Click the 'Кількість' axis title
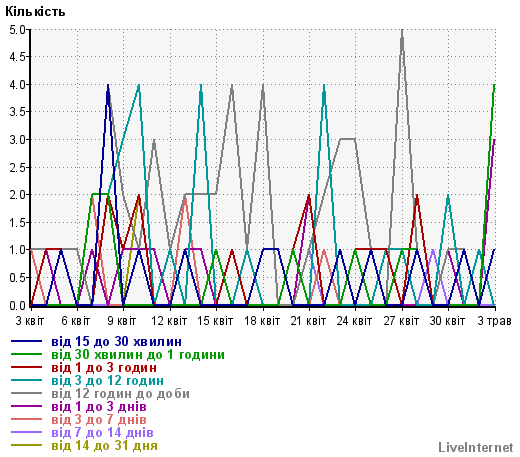This screenshot has width=520, height=457. click(35, 12)
